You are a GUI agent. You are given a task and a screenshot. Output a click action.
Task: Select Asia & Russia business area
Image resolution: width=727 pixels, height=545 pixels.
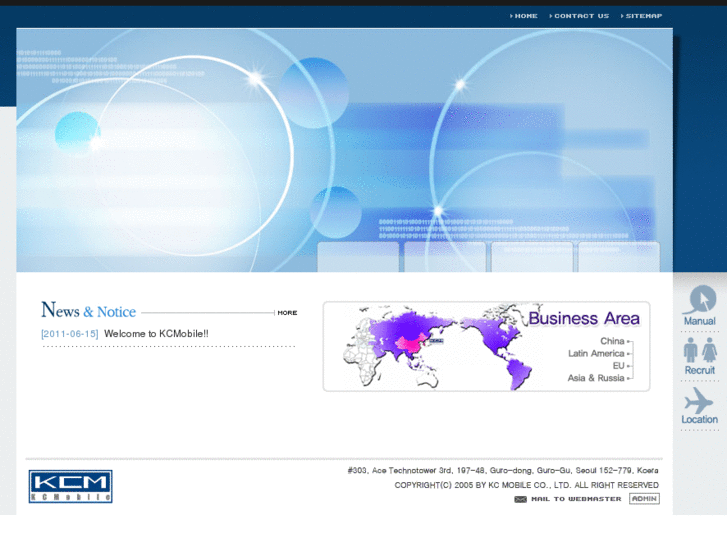click(596, 378)
